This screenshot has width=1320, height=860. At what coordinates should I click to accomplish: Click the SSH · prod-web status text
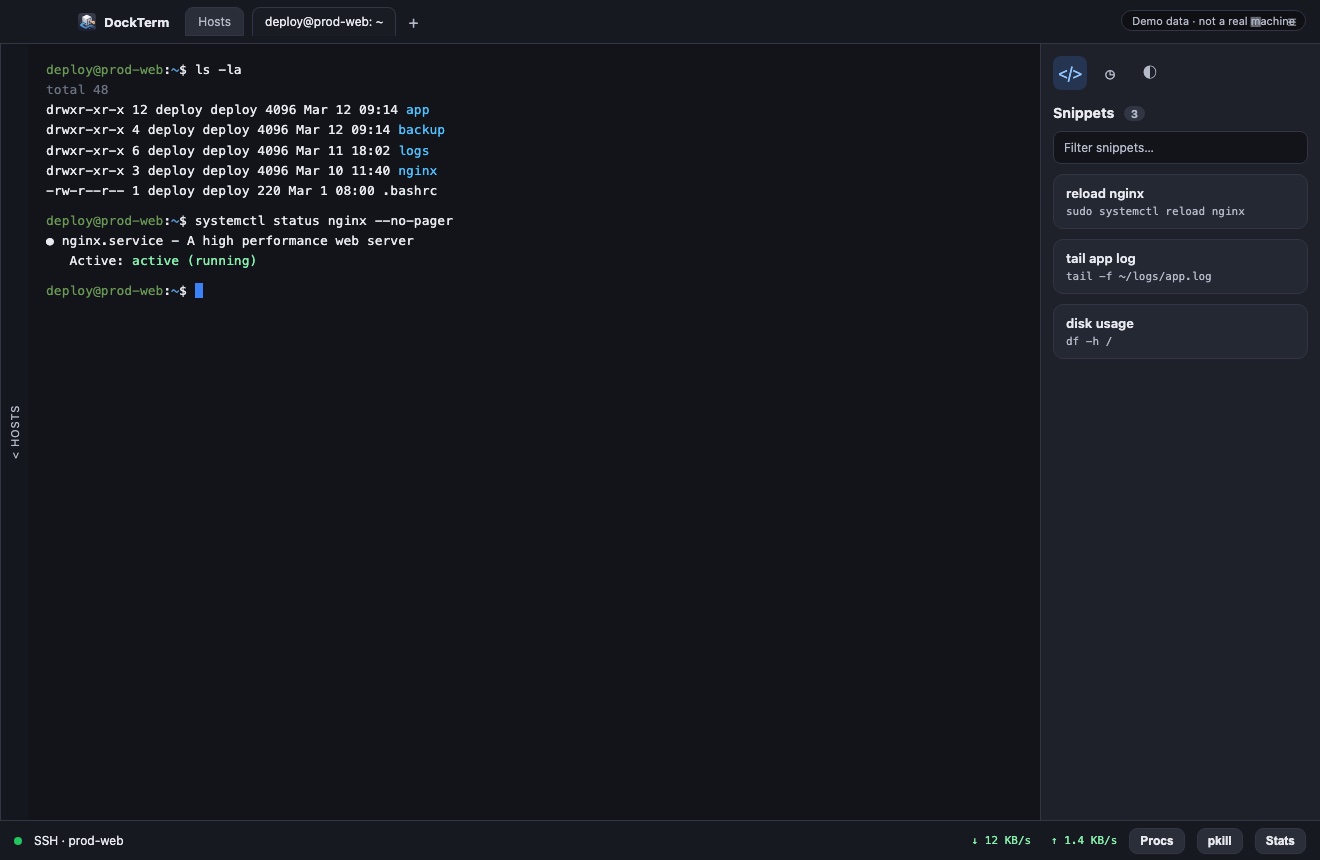(78, 841)
